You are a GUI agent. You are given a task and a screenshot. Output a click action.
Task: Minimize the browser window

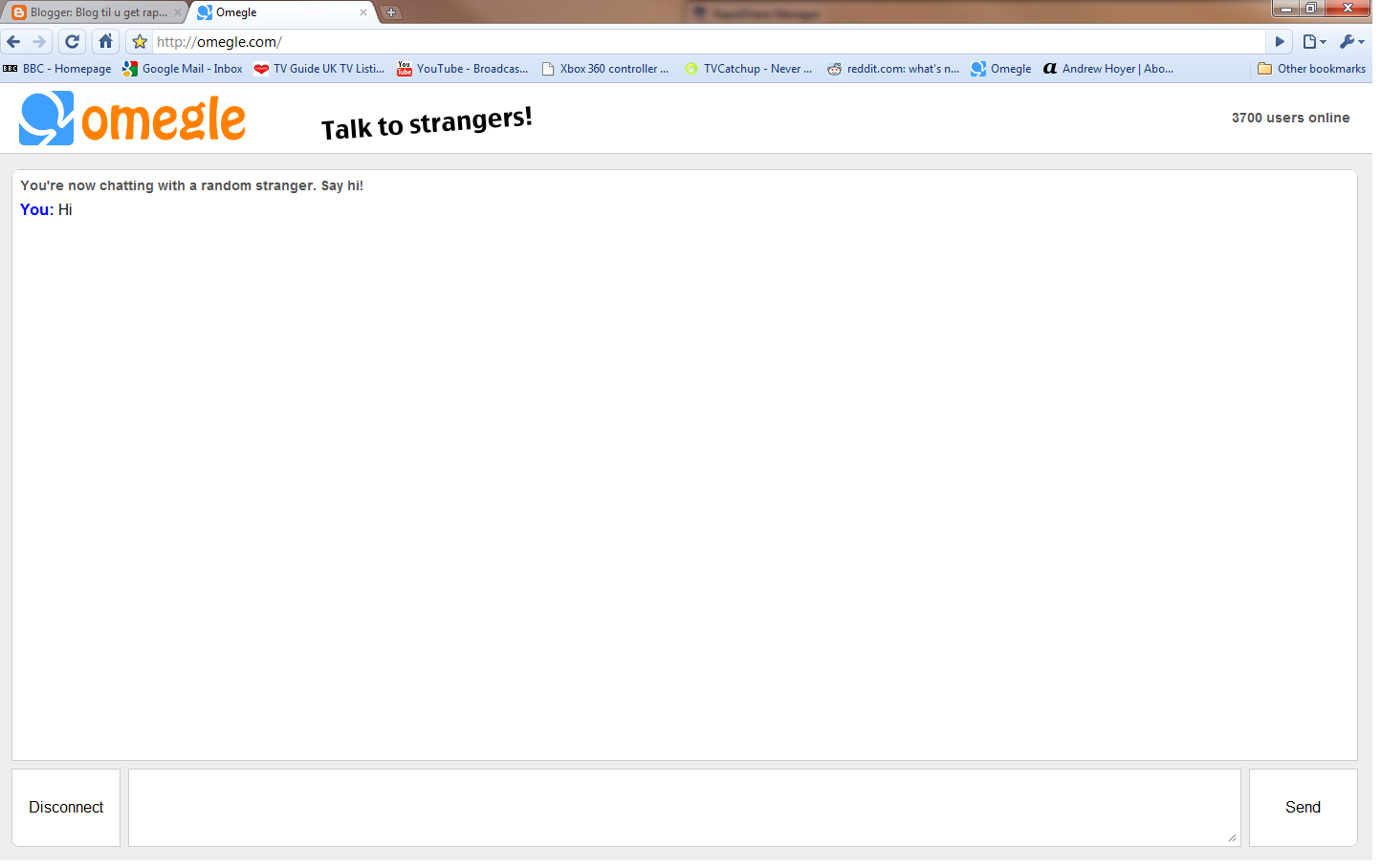tap(1286, 9)
